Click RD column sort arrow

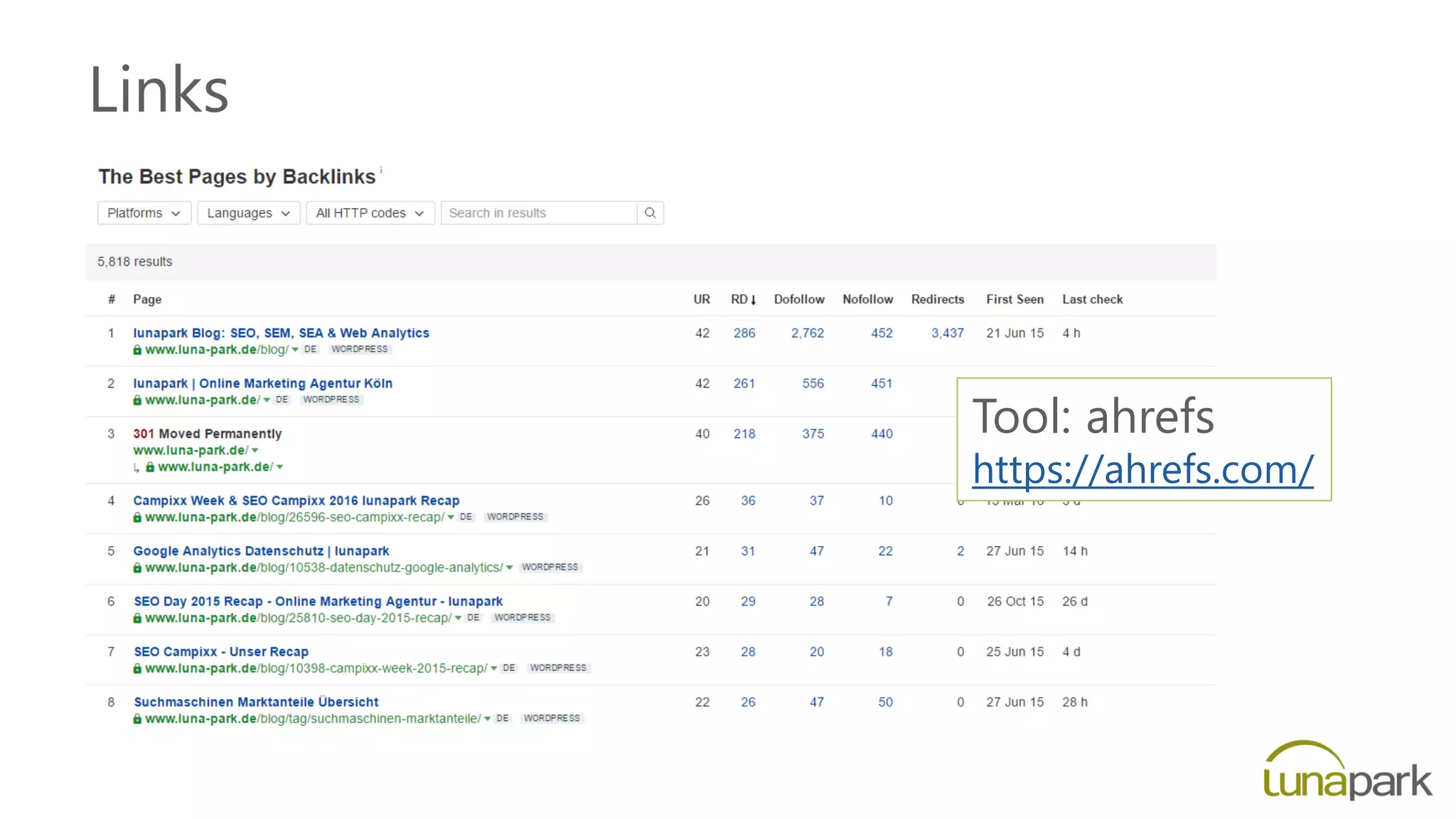[x=753, y=300]
